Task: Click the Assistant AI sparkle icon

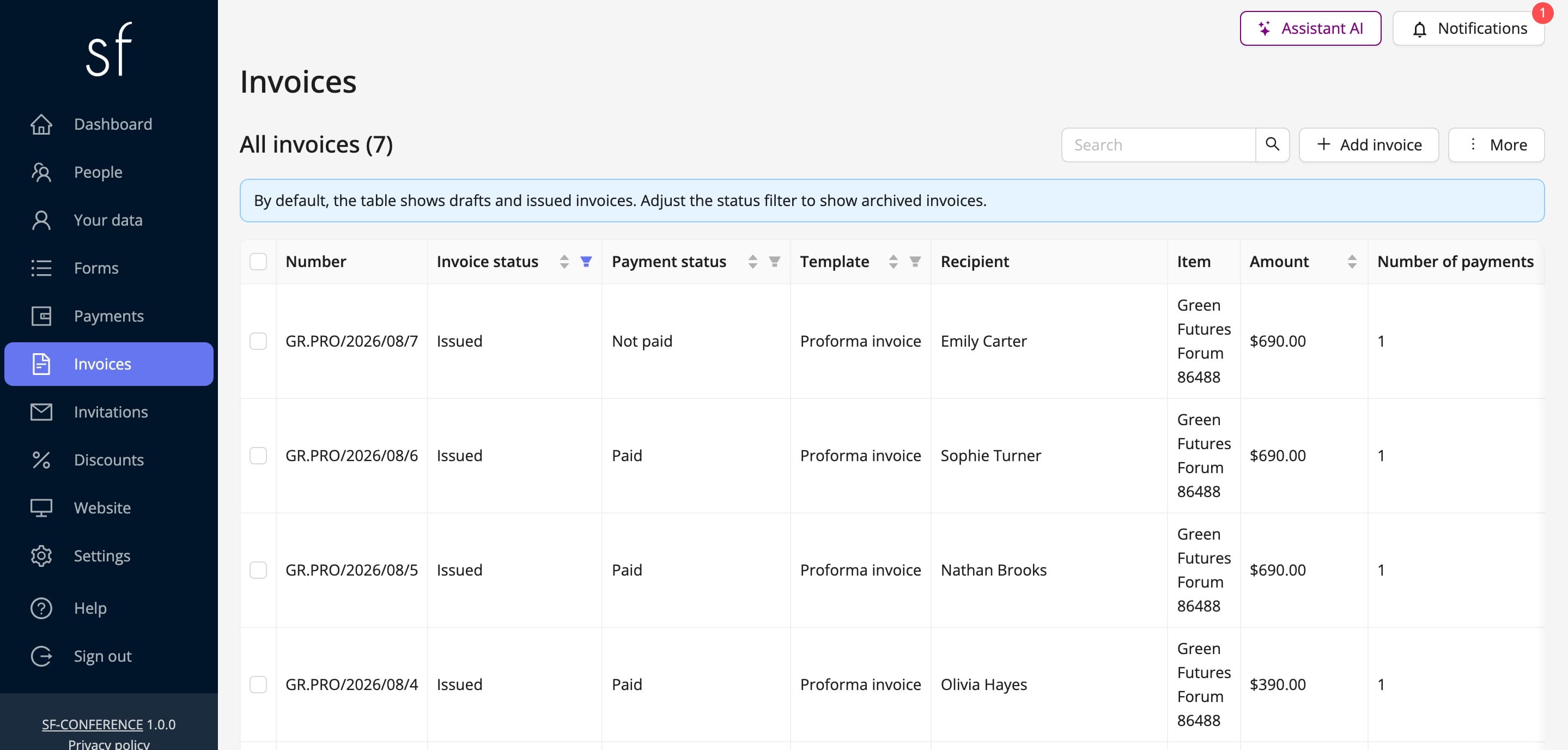Action: click(x=1264, y=28)
